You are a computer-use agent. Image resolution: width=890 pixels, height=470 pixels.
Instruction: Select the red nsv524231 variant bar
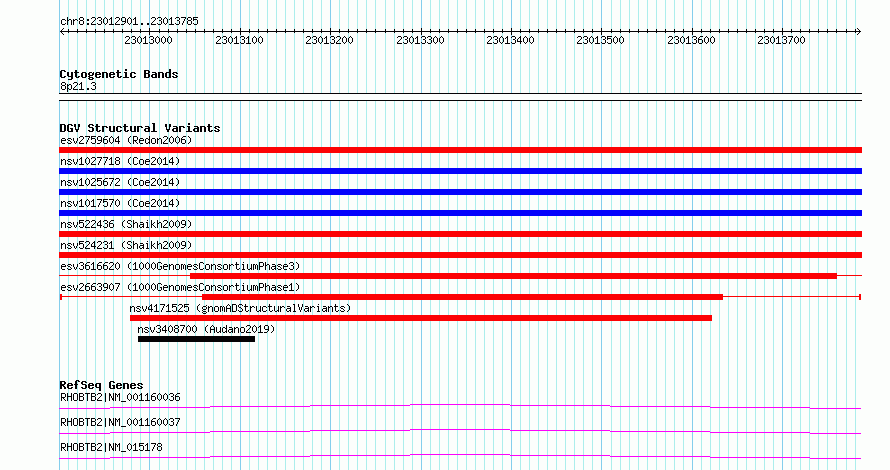[460, 255]
